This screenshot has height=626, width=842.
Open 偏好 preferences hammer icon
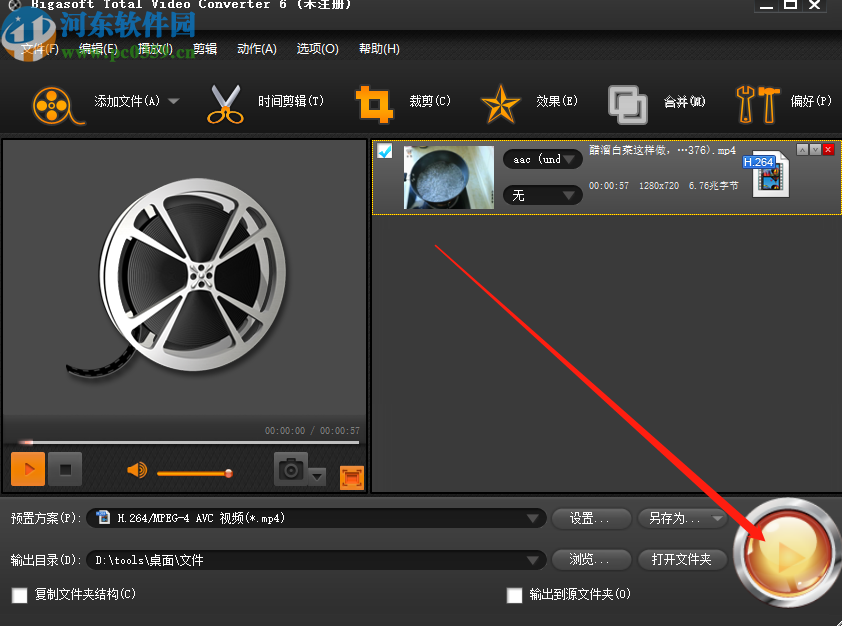(x=760, y=104)
